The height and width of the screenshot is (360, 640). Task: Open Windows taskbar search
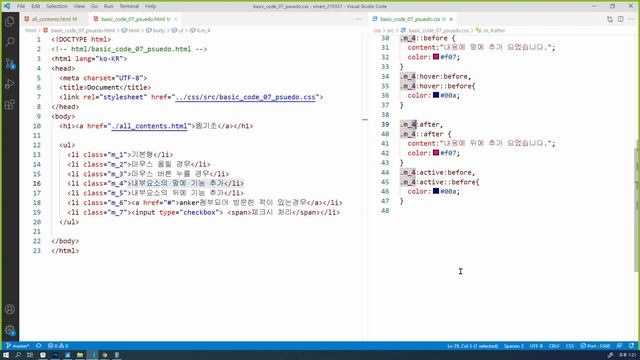pyautogui.click(x=18, y=355)
